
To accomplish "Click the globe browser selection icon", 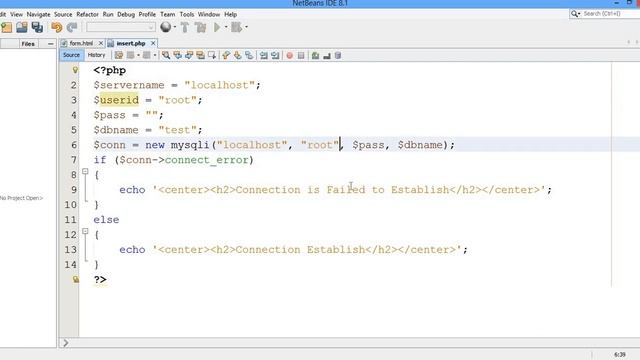I will (165, 27).
